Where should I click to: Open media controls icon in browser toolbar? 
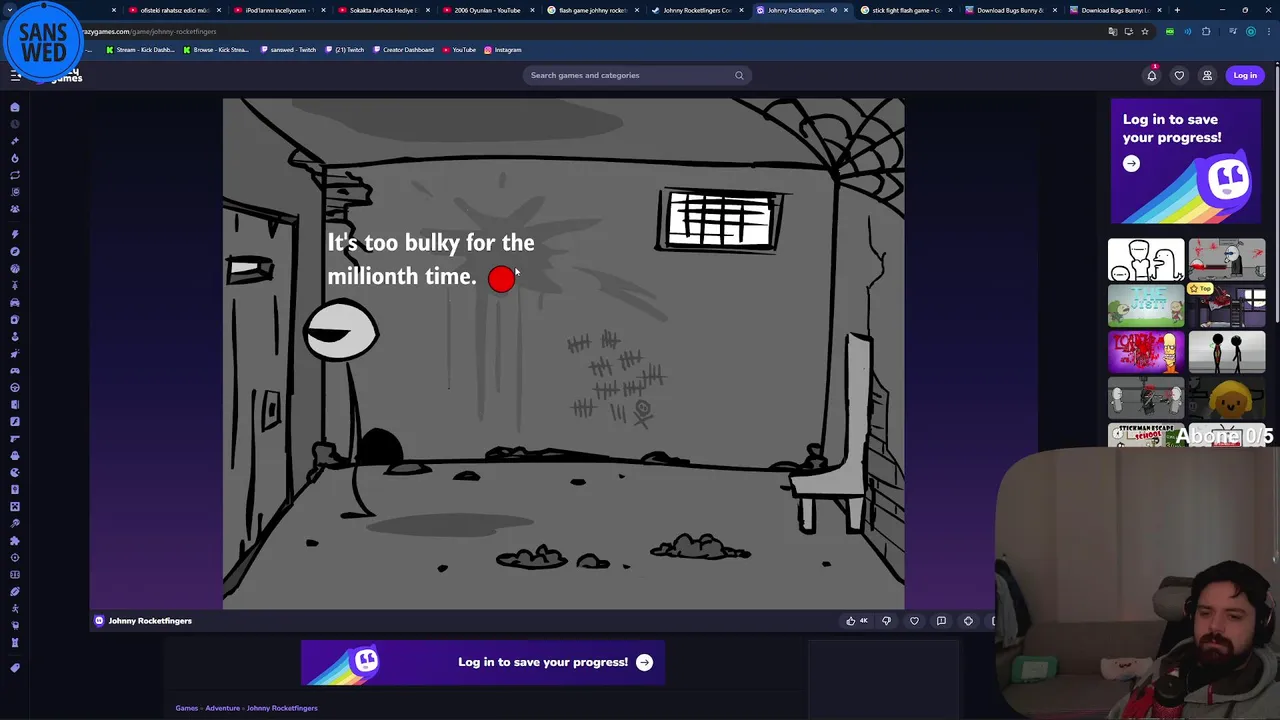[1233, 31]
